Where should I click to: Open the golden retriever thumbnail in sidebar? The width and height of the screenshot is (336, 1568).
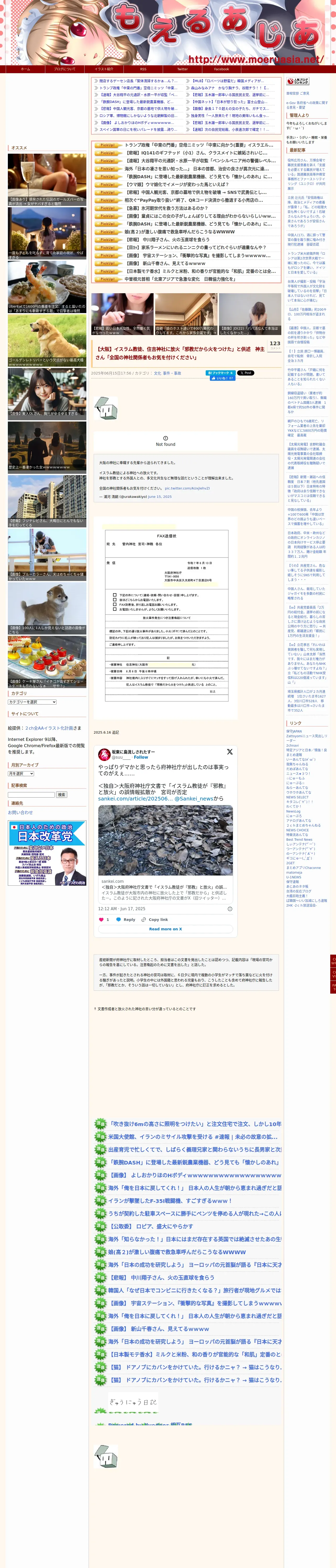tap(47, 341)
